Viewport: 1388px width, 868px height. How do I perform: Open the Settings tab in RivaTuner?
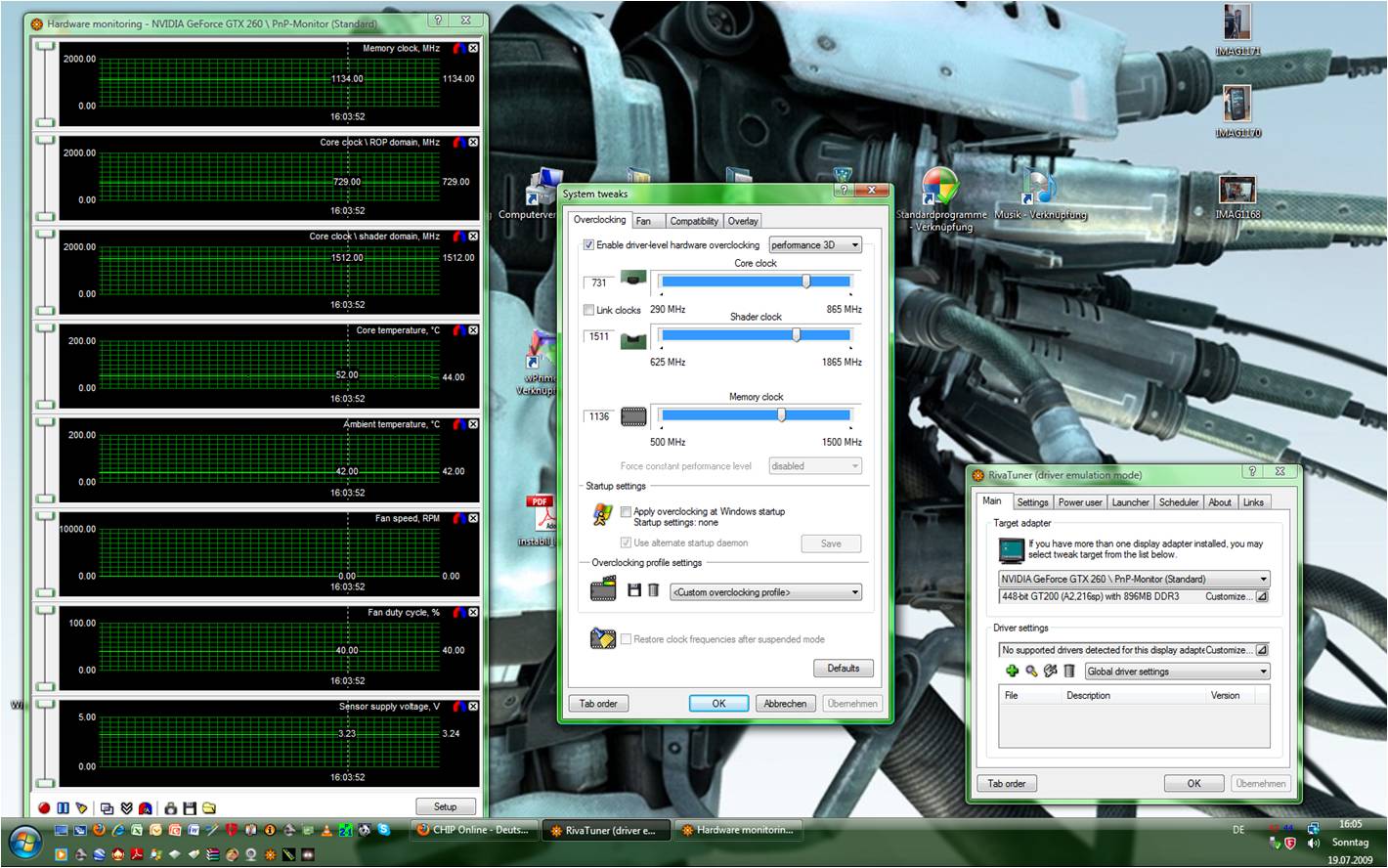click(x=1032, y=502)
